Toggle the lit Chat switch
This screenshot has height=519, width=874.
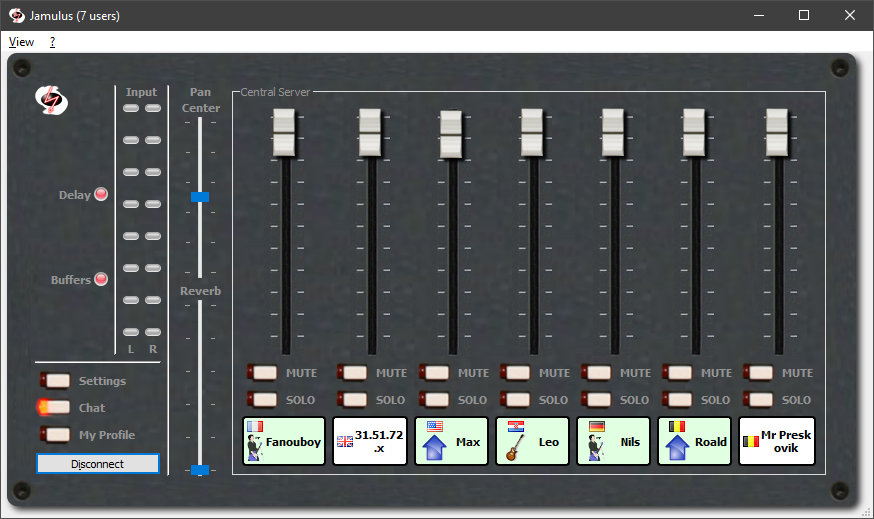click(x=54, y=408)
